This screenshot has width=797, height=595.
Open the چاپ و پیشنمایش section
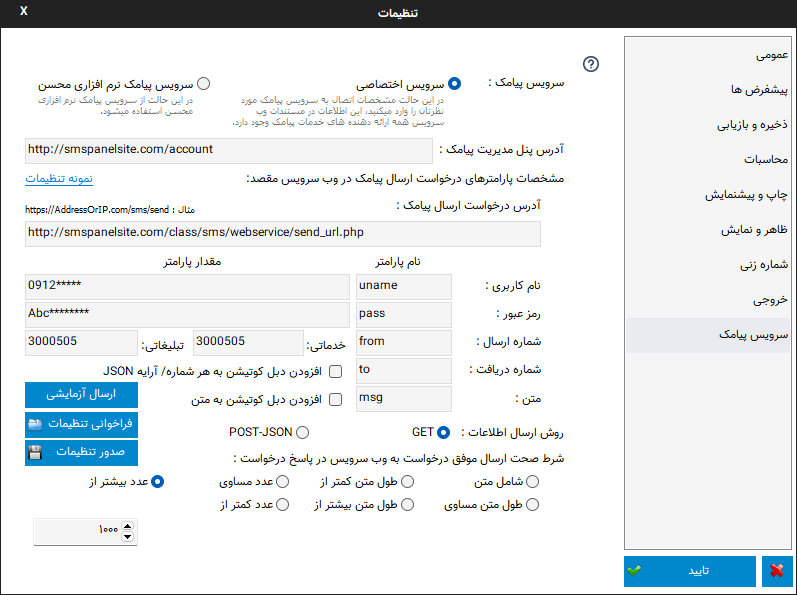coord(708,195)
